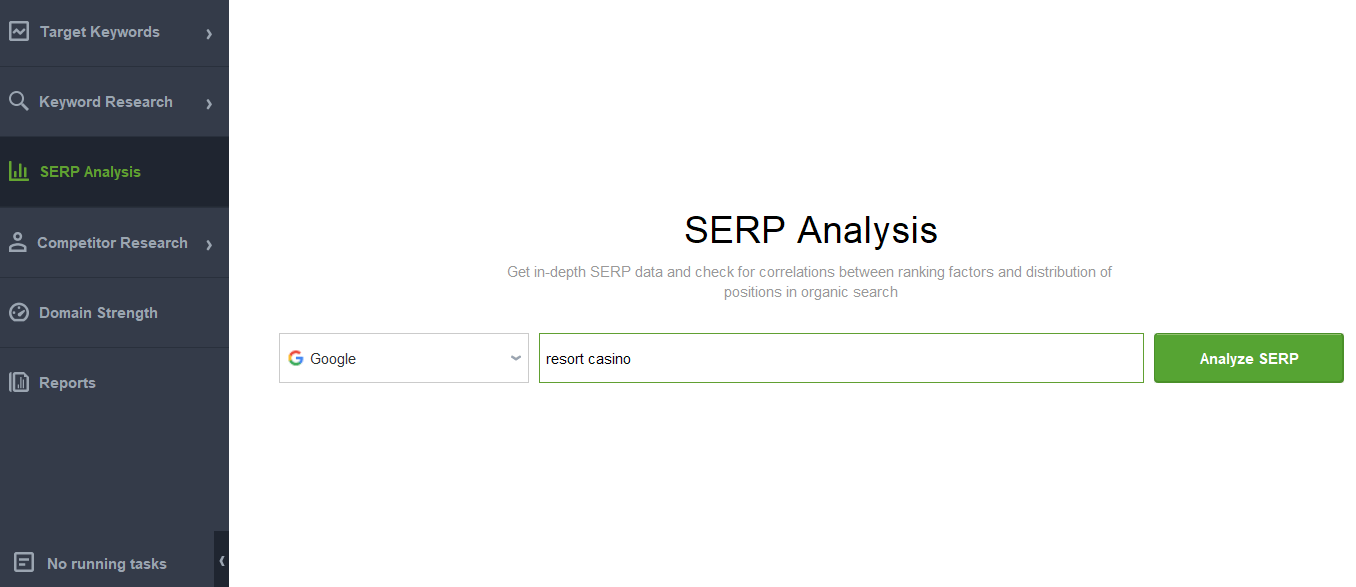
Task: Select the SERP Analysis text label
Action: [90, 172]
